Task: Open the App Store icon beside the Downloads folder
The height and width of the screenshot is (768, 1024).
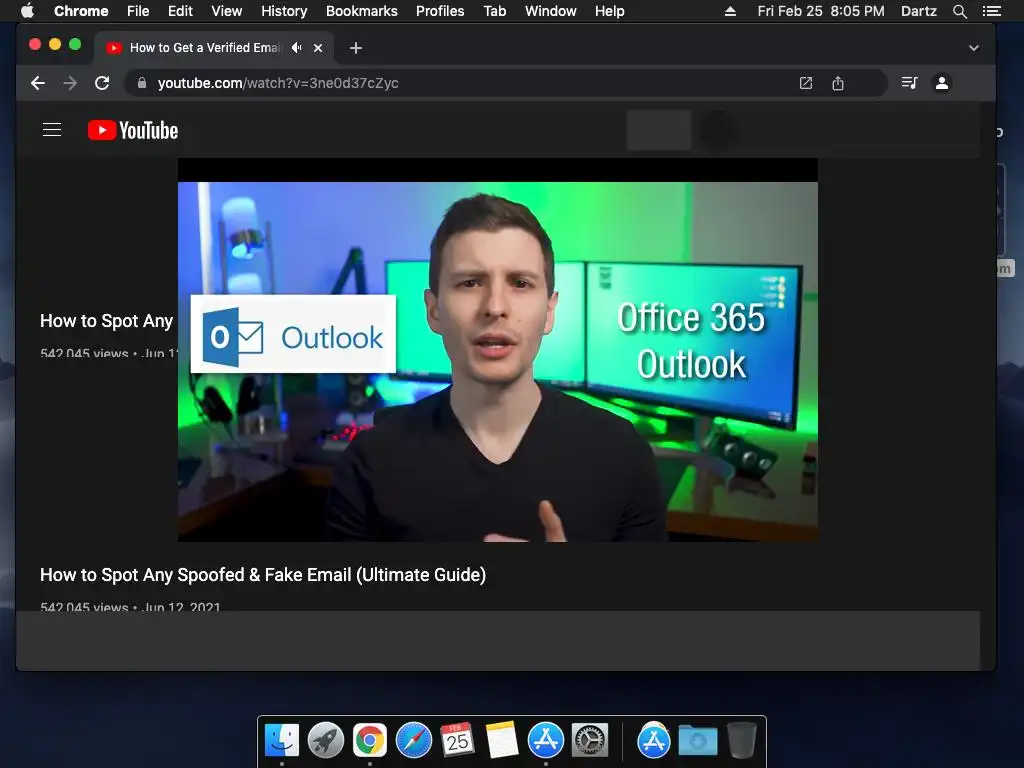Action: 654,741
